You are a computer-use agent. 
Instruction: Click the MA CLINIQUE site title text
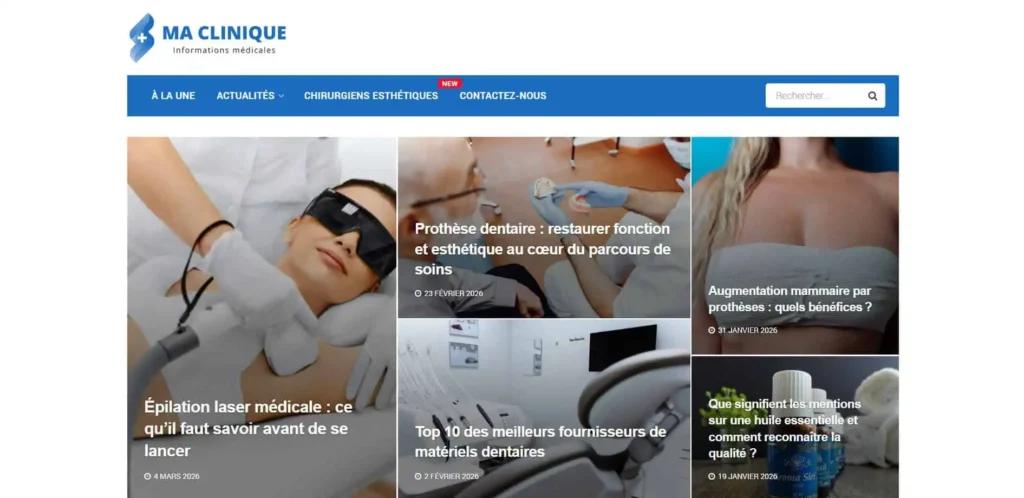pyautogui.click(x=224, y=33)
